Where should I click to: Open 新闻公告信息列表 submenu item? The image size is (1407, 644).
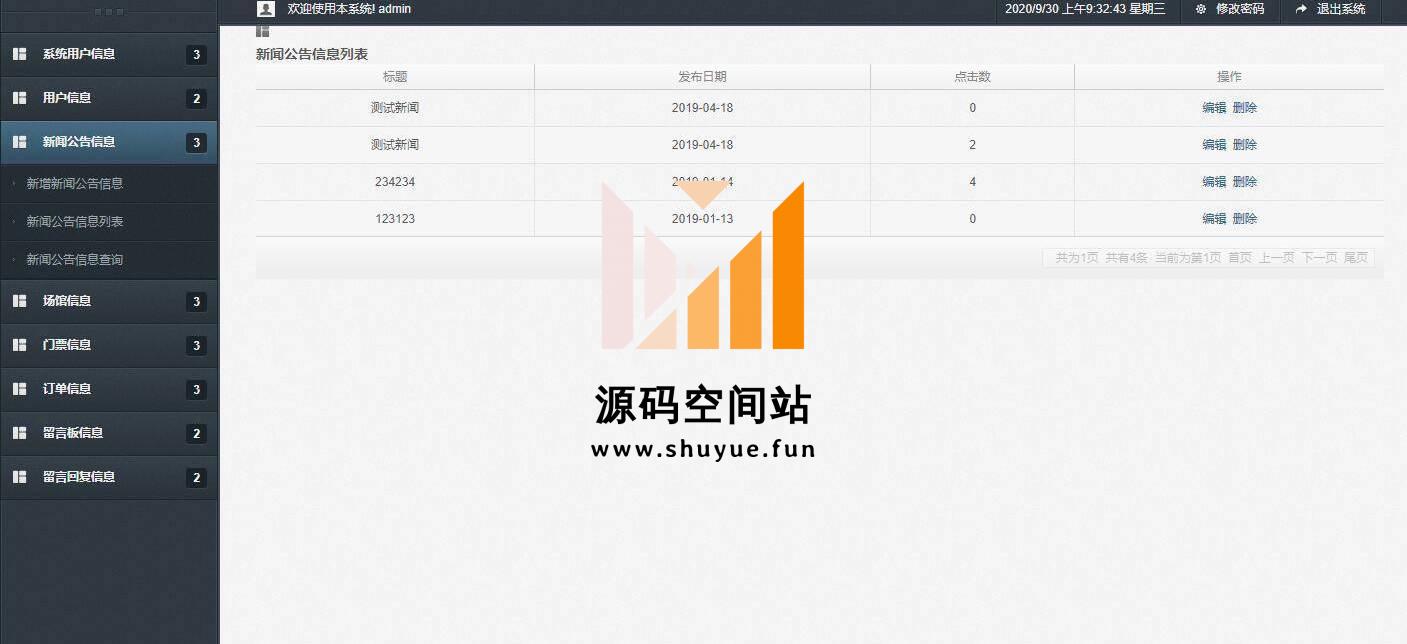(x=75, y=222)
